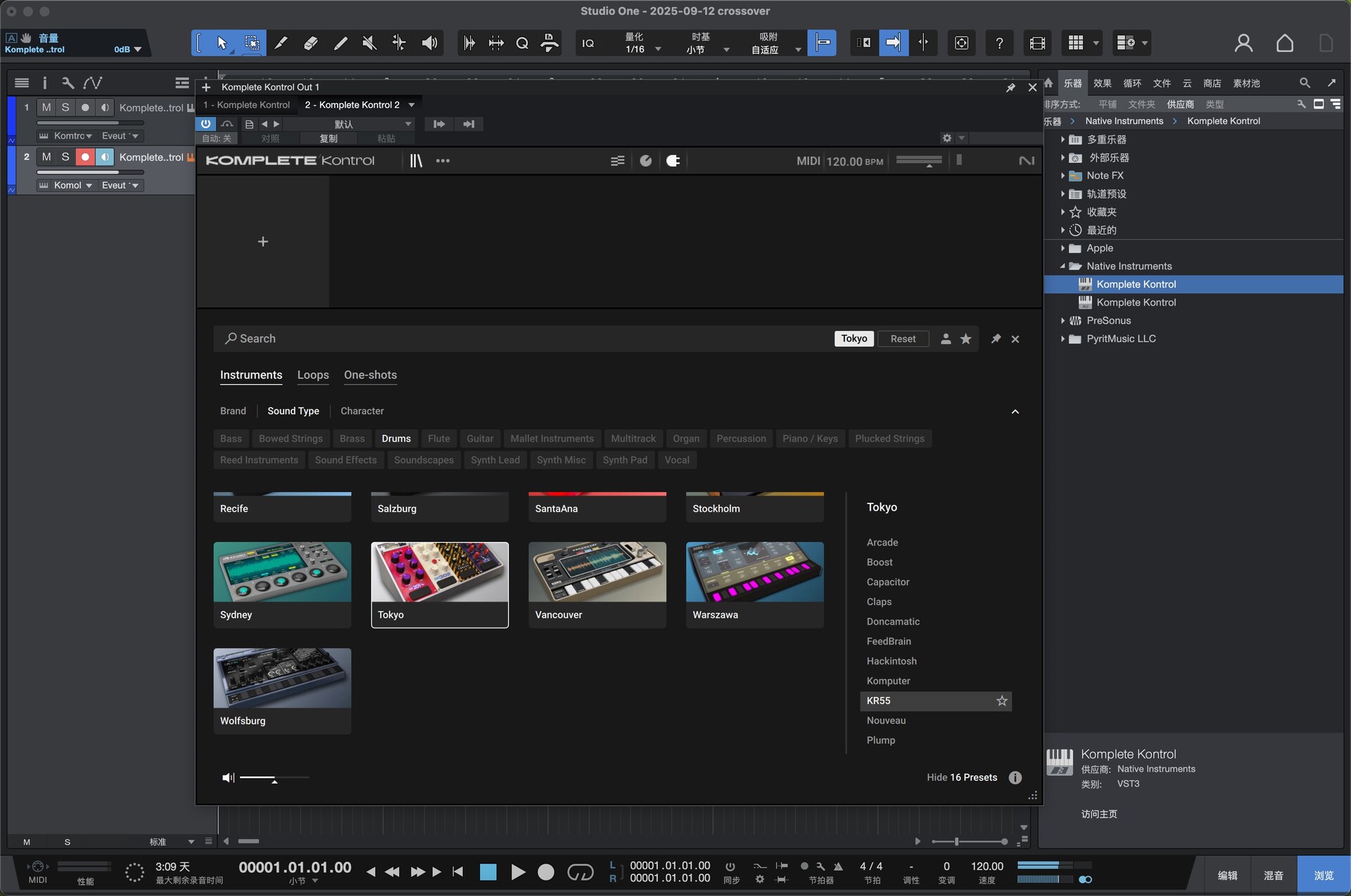Toggle Snap button in toolbar
This screenshot has width=1351, height=896.
coord(822,43)
